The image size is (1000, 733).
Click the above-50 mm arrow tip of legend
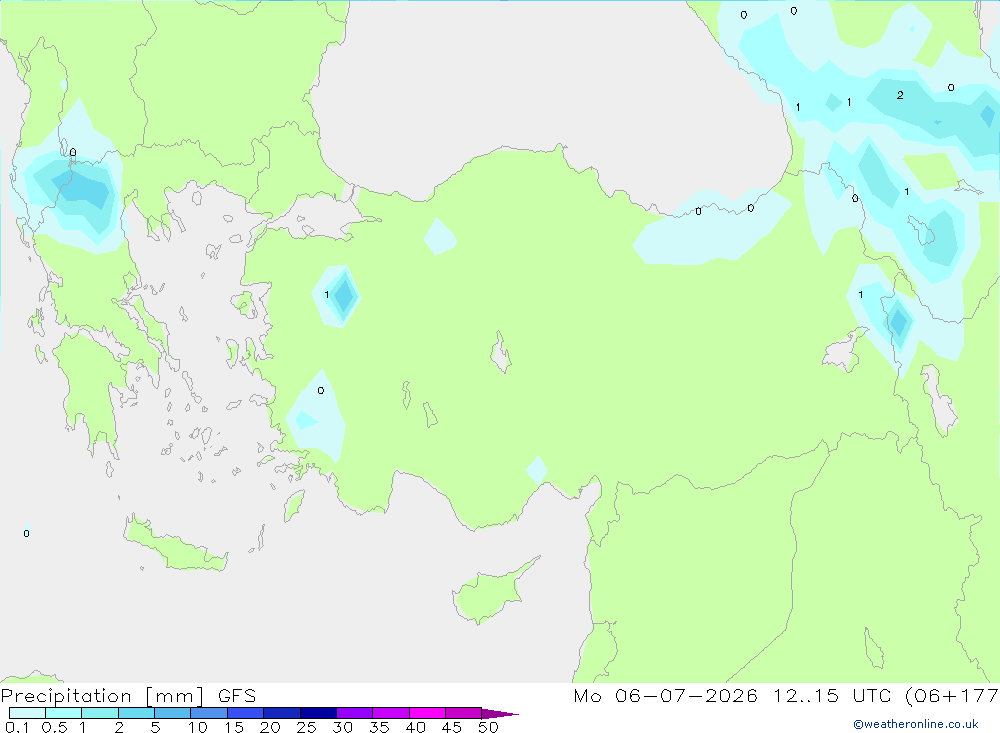coord(499,713)
